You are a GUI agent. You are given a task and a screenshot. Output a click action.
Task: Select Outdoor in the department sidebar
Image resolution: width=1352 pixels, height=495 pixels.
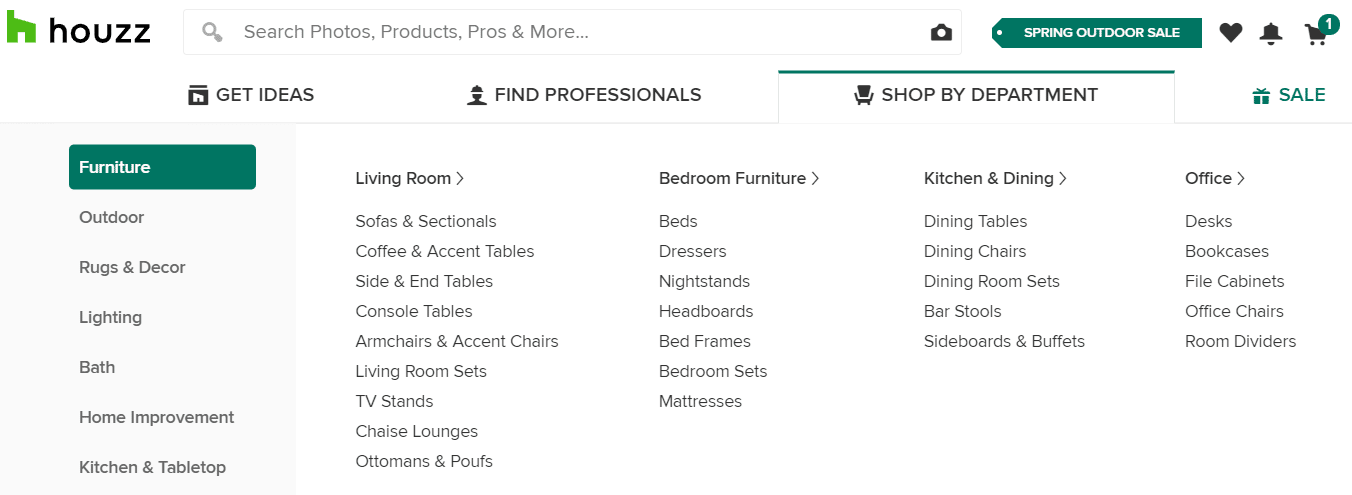[111, 217]
